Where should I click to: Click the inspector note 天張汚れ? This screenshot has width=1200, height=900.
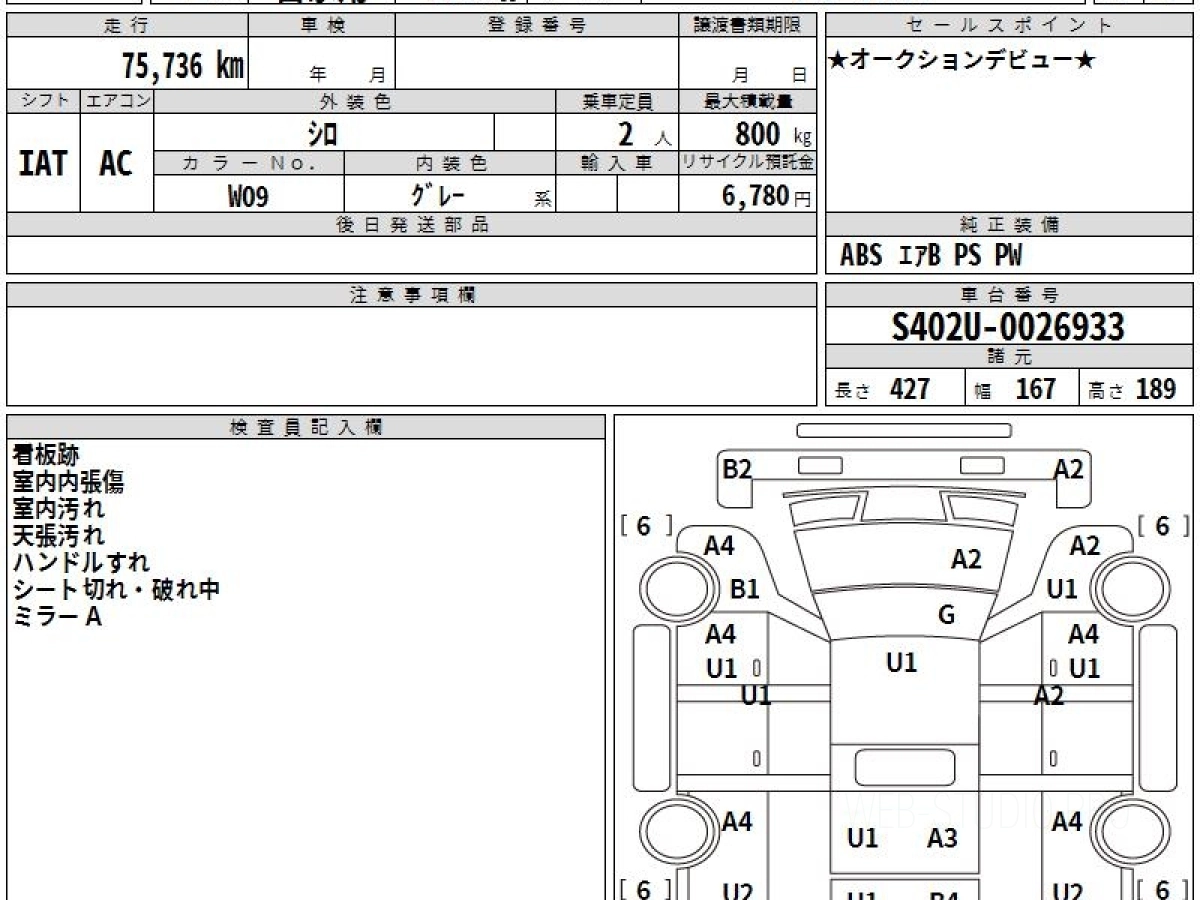click(58, 536)
